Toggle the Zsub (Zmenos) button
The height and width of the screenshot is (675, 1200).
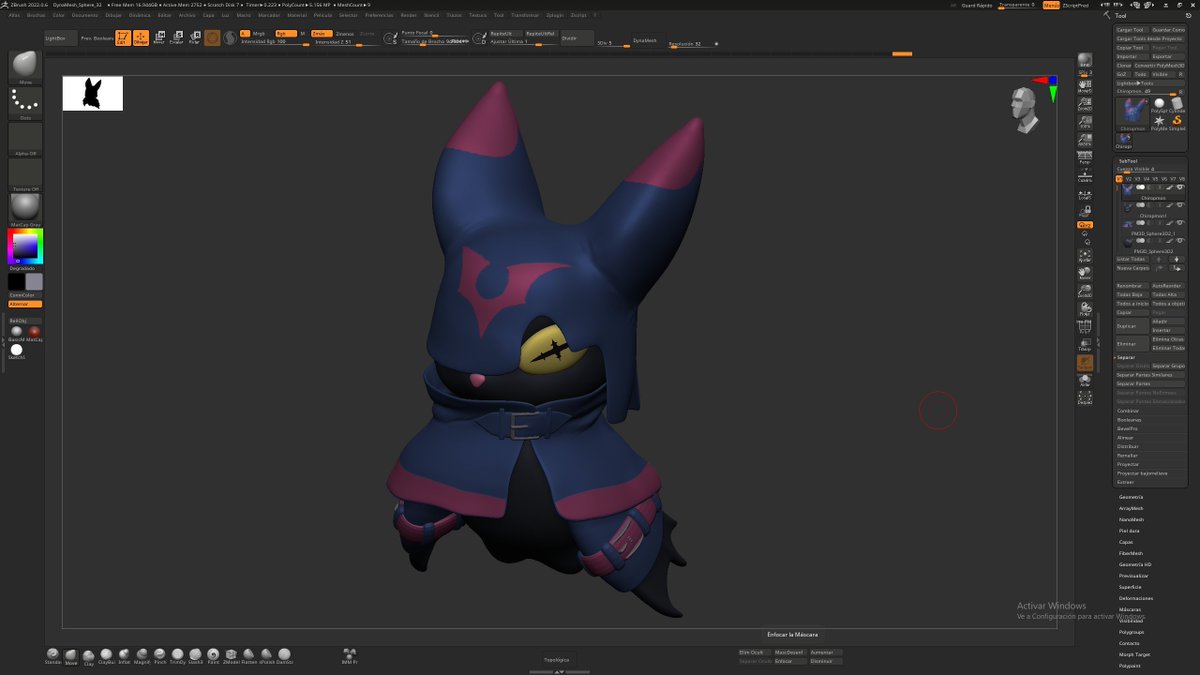click(345, 33)
